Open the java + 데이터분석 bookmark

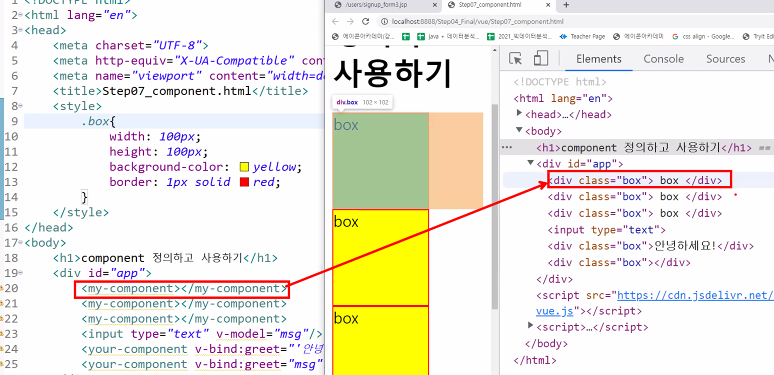pos(448,37)
